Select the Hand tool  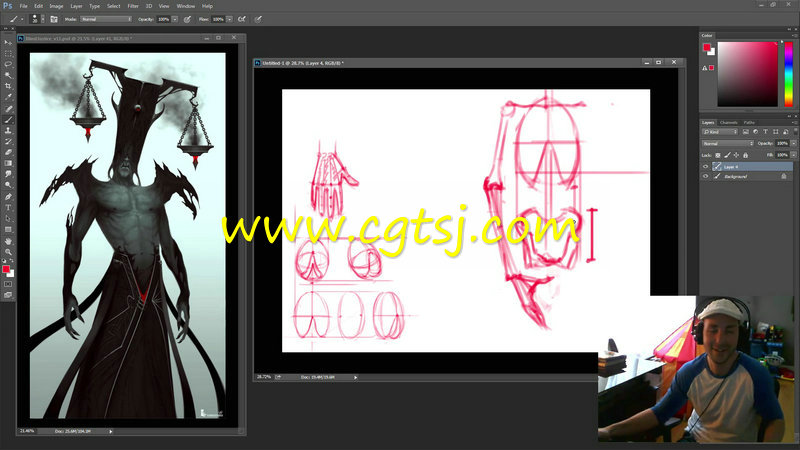[8, 241]
